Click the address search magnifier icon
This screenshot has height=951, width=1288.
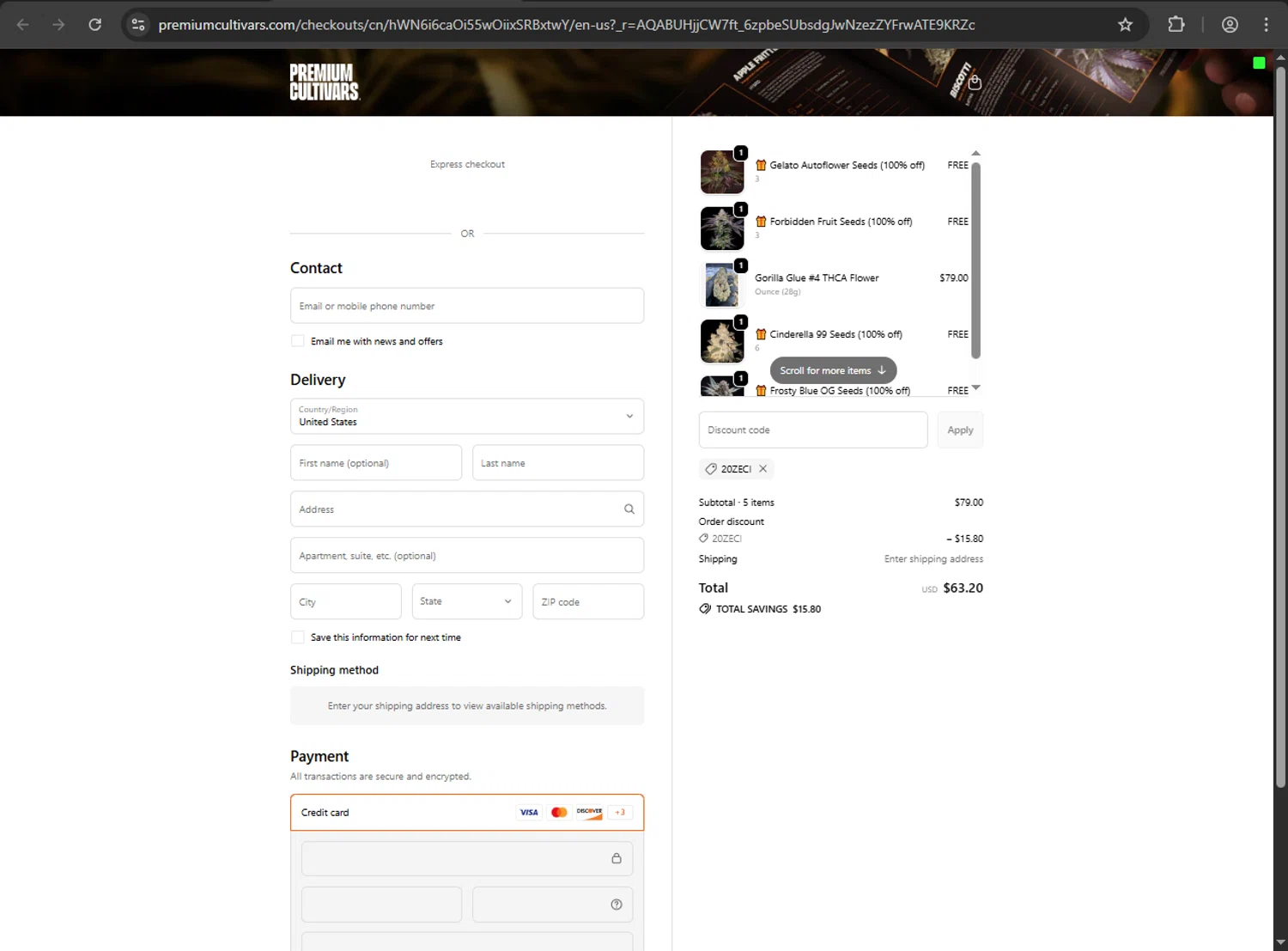(x=629, y=509)
